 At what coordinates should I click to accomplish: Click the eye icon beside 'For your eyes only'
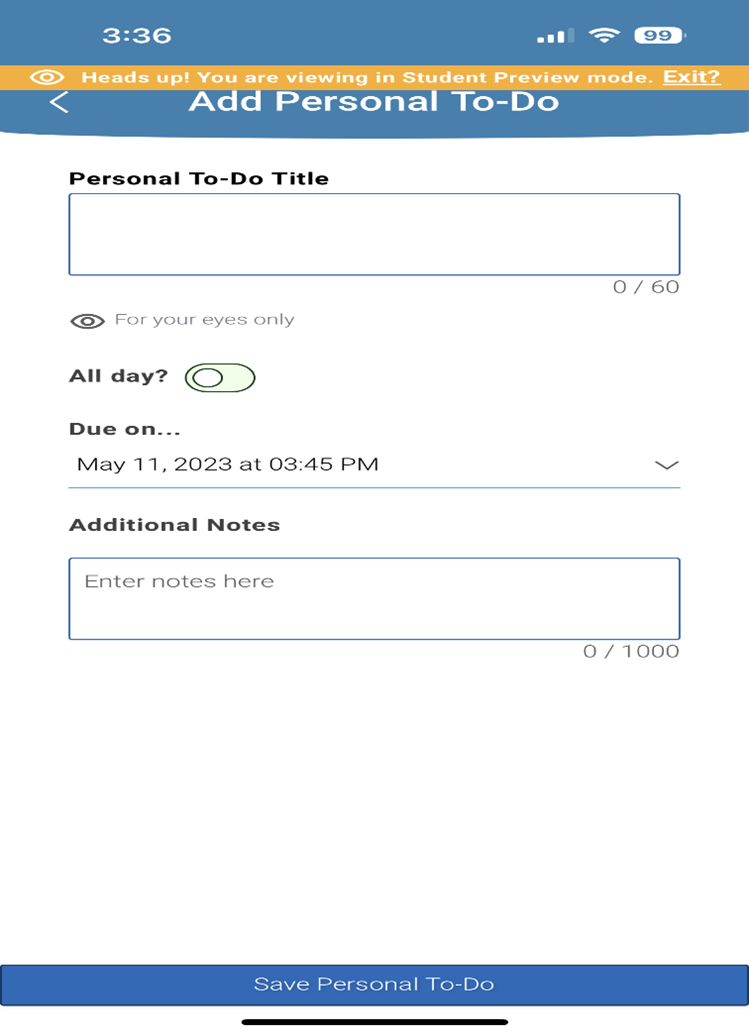click(x=88, y=321)
